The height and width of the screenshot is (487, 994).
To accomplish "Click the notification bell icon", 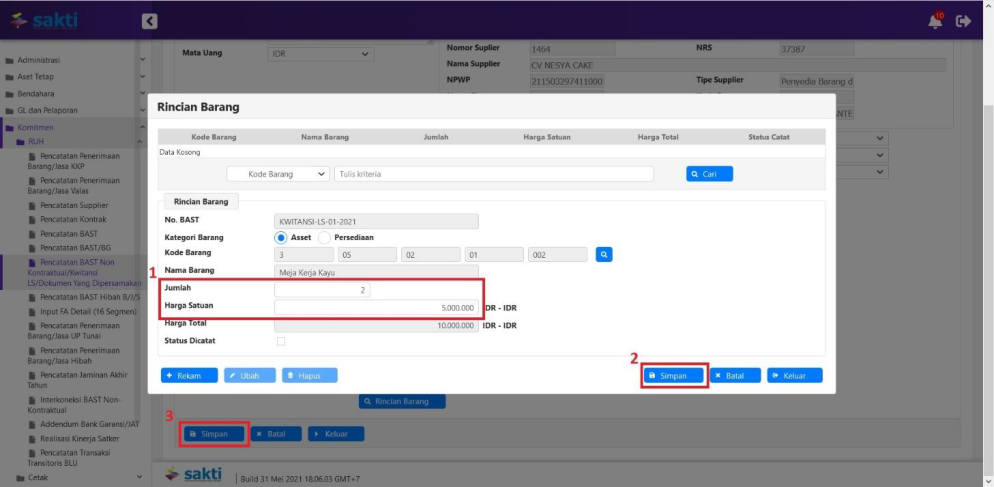I will pos(935,20).
